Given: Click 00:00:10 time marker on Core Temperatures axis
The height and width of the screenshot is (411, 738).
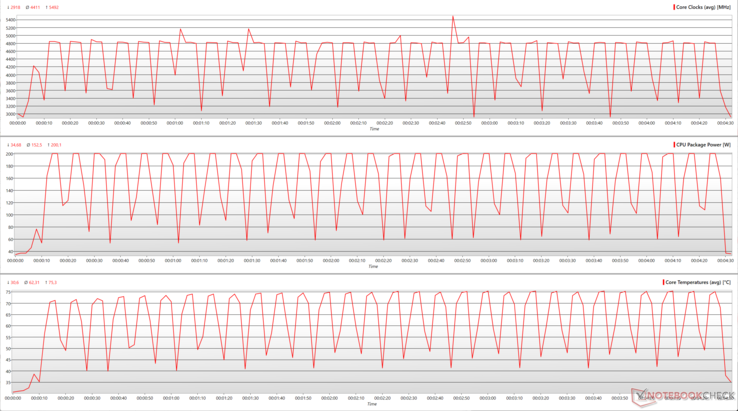Looking at the screenshot, I should (39, 398).
